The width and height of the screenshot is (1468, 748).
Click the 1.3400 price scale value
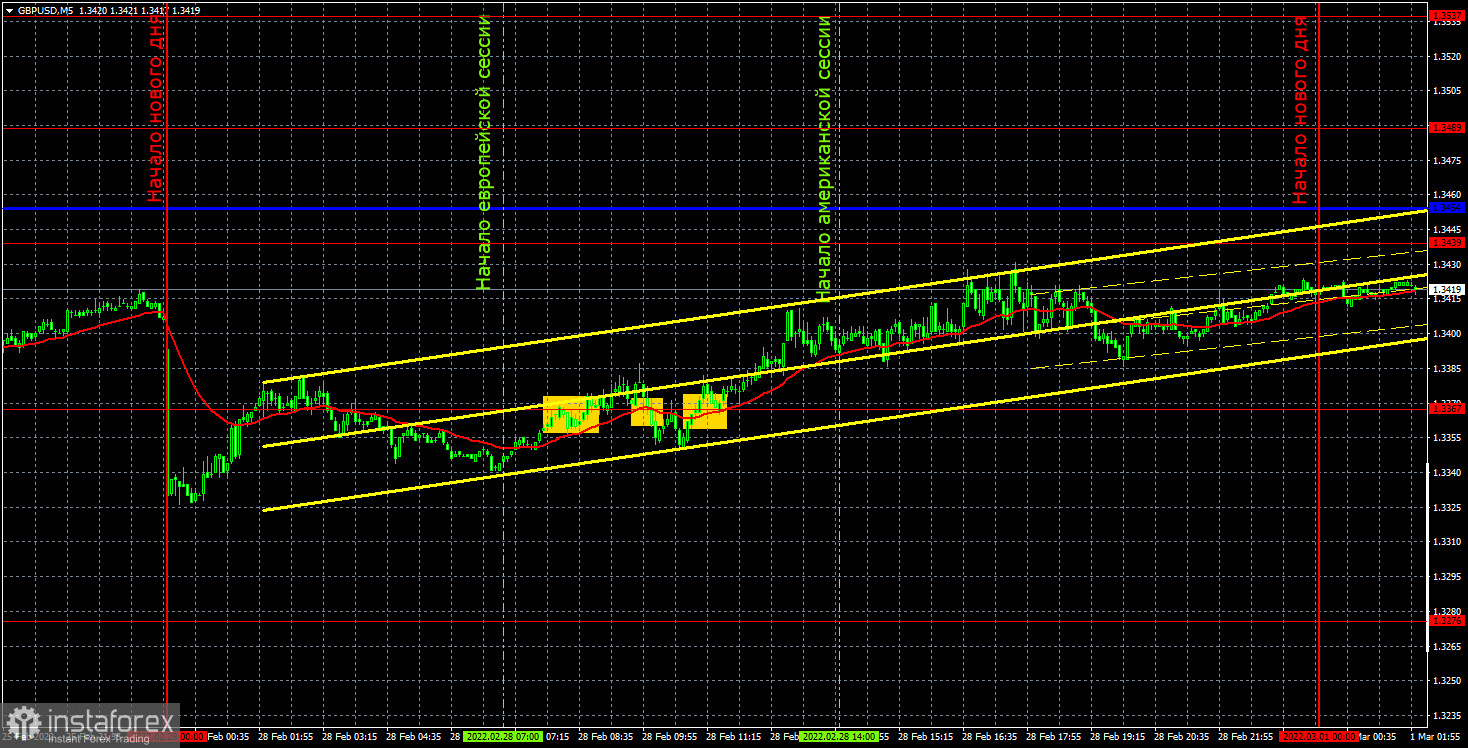(1447, 333)
